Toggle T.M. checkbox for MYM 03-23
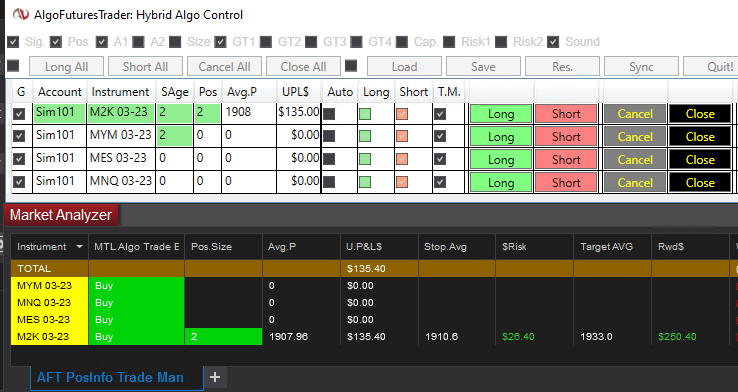The width and height of the screenshot is (738, 392). coord(440,136)
